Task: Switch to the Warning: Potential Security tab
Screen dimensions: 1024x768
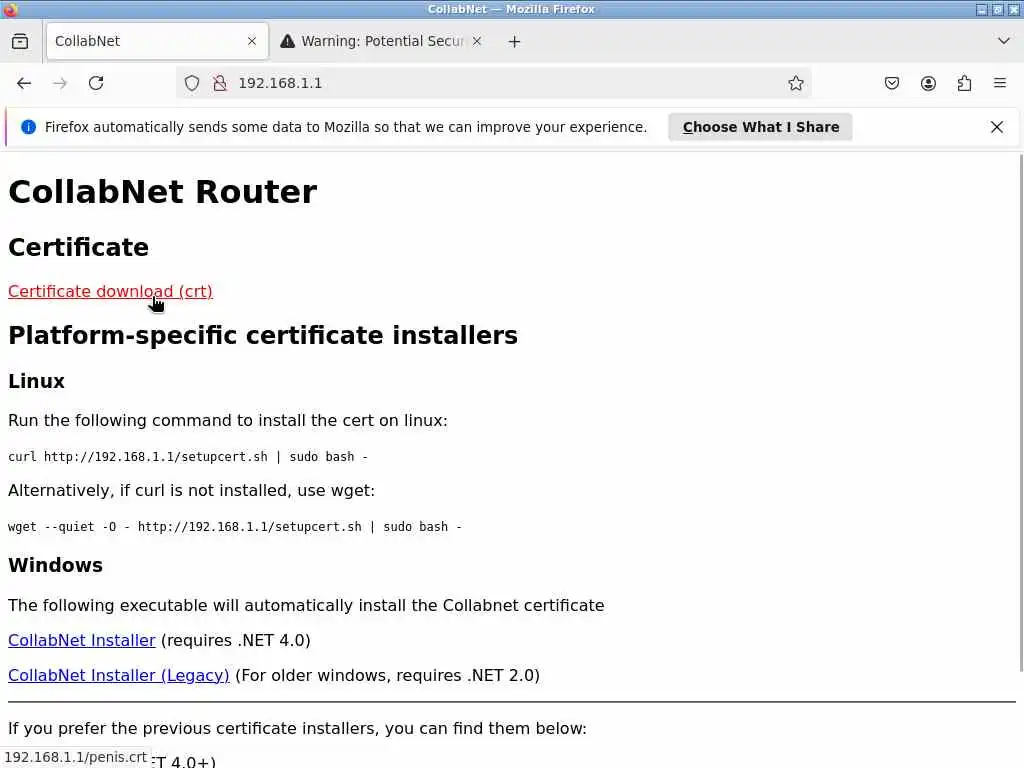Action: pos(381,41)
